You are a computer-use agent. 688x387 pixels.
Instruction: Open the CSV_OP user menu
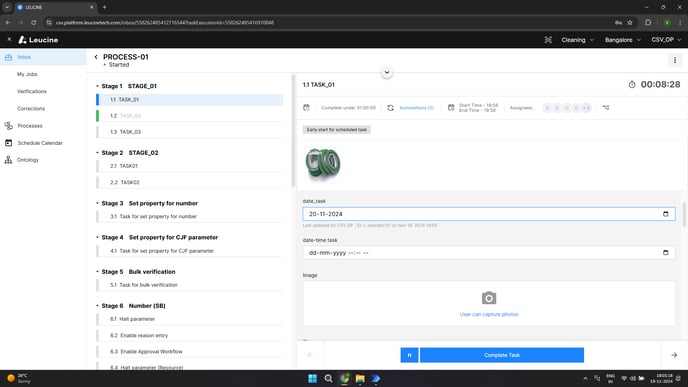pyautogui.click(x=666, y=40)
